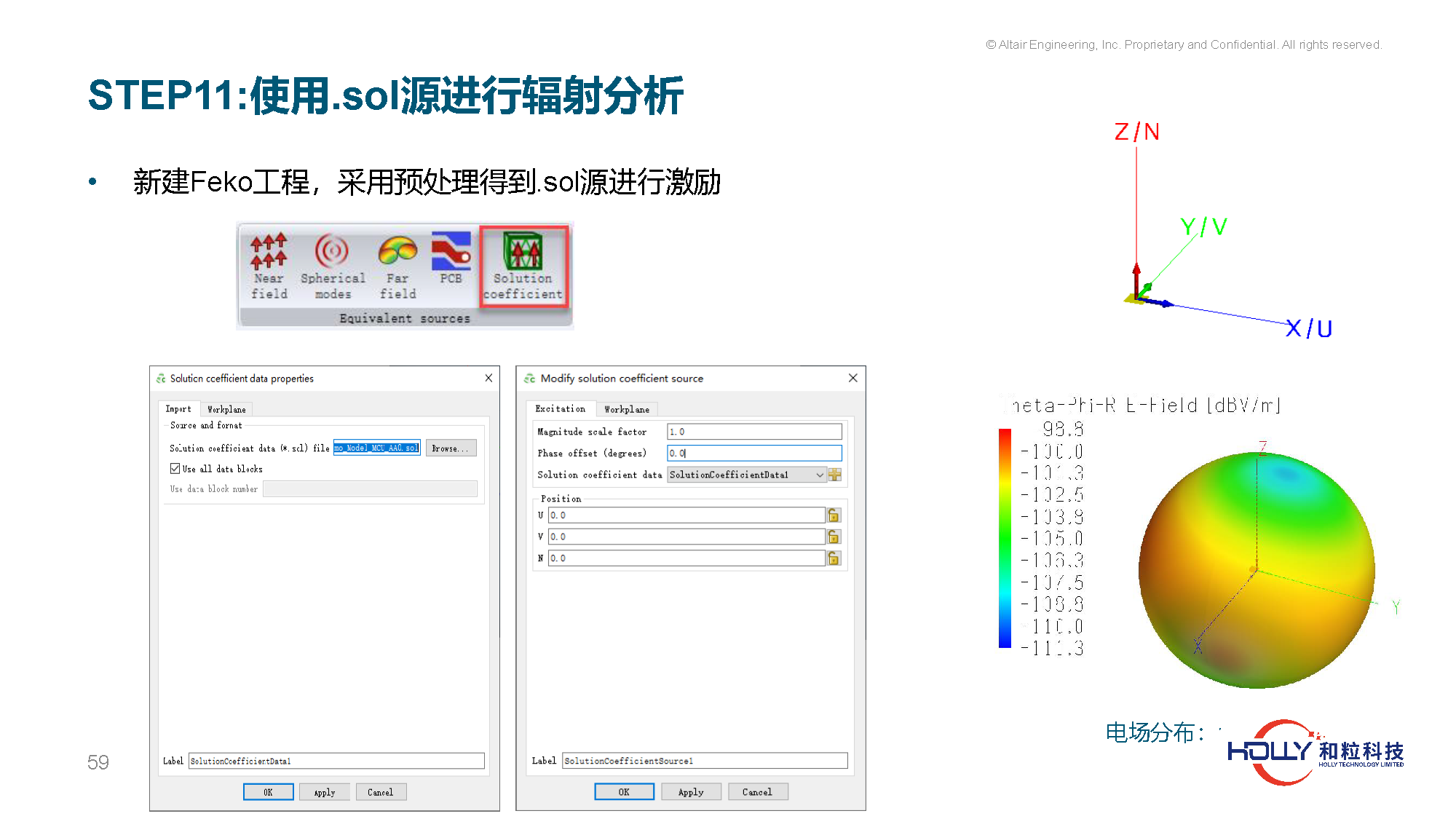1456x819 pixels.
Task: Click the icon next to V position field
Action: pyautogui.click(x=834, y=537)
